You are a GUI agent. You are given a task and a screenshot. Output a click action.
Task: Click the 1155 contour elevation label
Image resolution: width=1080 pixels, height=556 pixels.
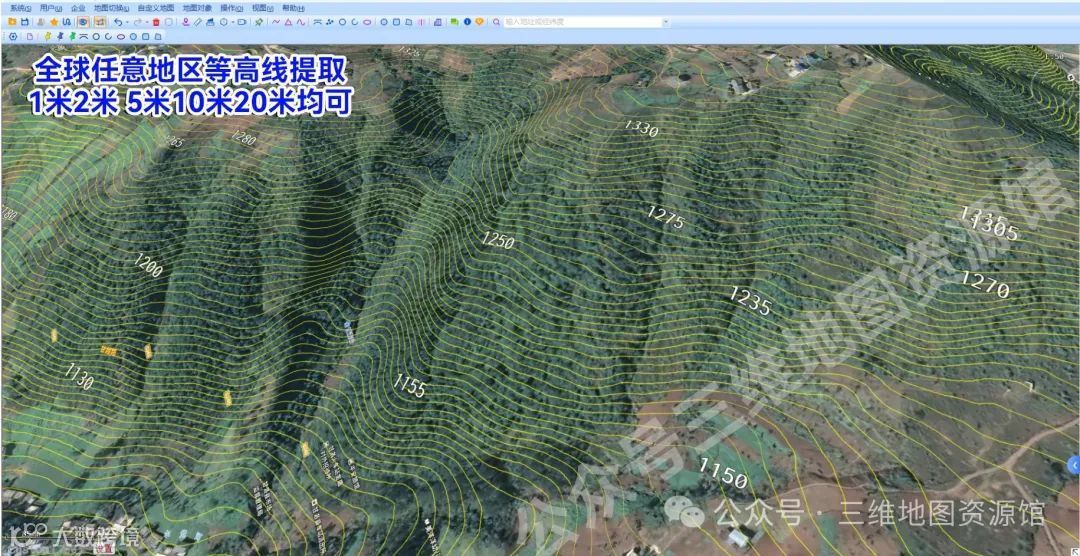coord(410,384)
